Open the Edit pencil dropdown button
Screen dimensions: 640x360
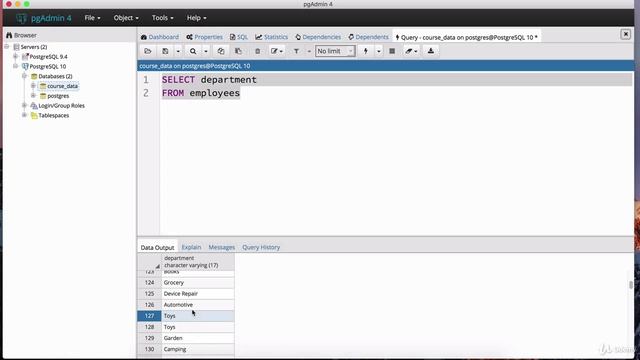(276, 51)
